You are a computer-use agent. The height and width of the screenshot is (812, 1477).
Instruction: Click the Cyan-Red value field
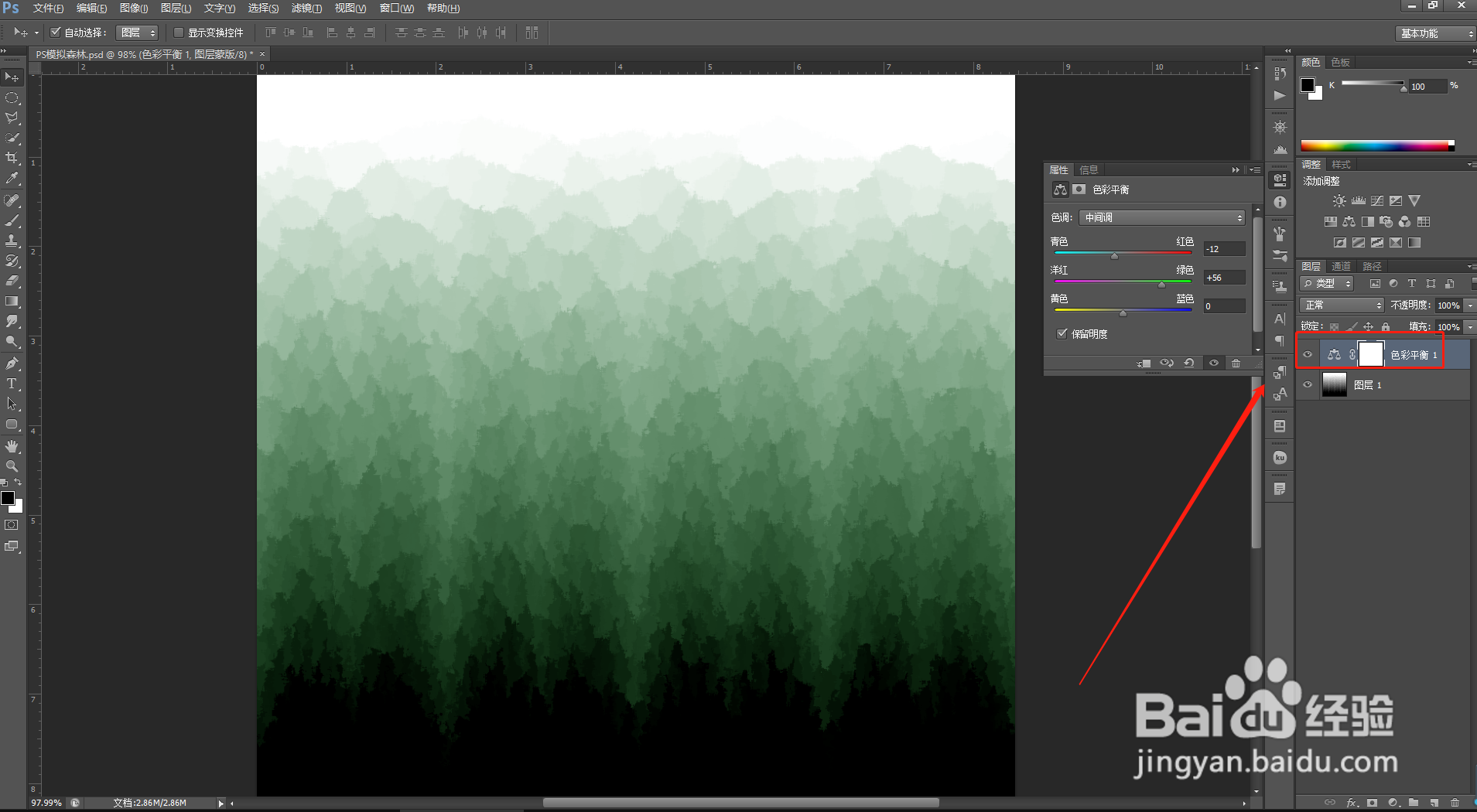click(x=1224, y=249)
